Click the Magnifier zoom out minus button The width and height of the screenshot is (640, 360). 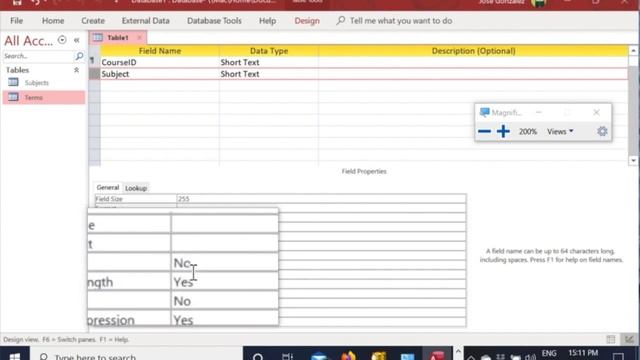484,131
